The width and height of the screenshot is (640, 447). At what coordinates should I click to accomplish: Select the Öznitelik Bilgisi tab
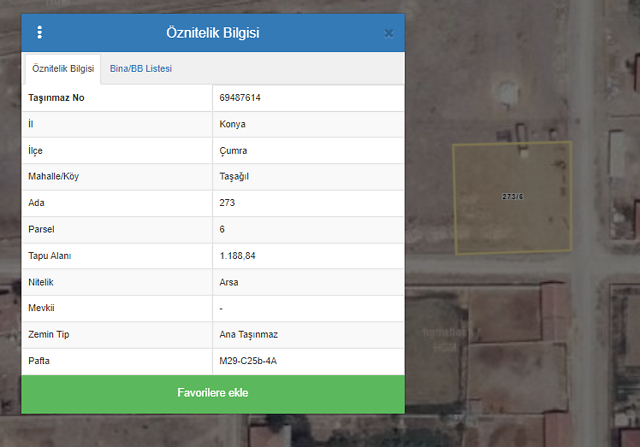[63, 69]
